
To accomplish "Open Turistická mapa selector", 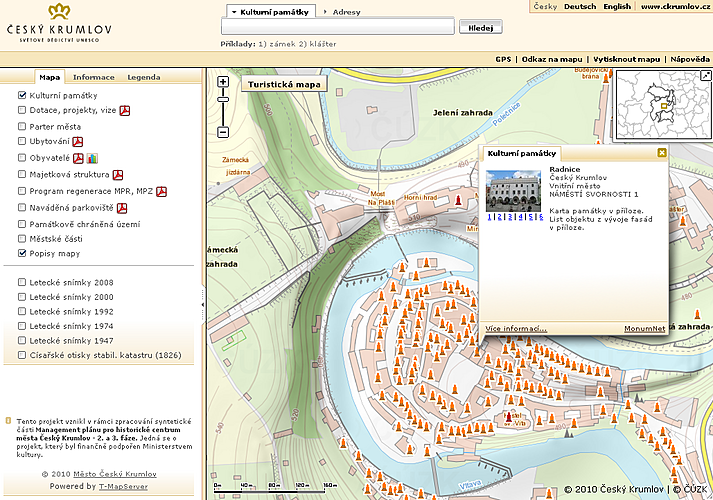I will click(284, 84).
